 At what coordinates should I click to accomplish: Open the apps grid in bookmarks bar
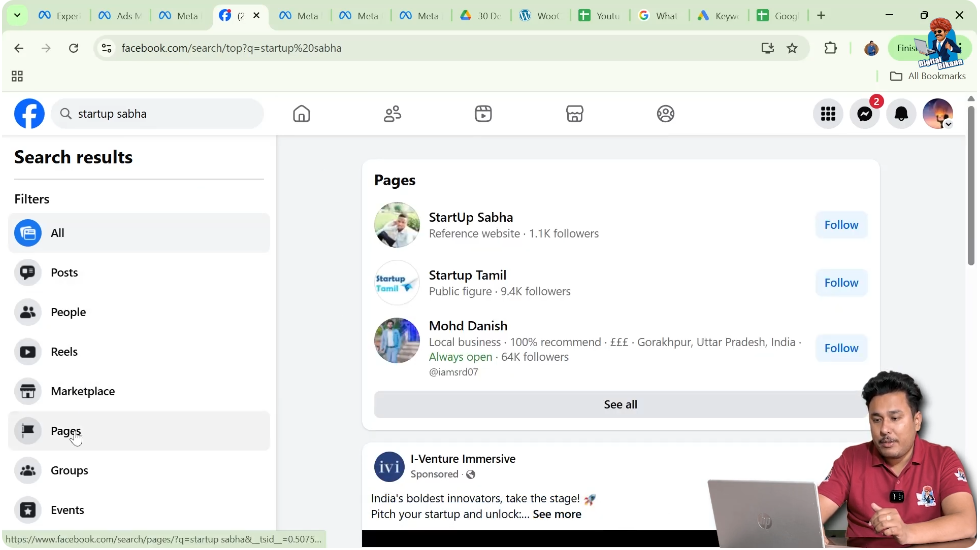18,76
